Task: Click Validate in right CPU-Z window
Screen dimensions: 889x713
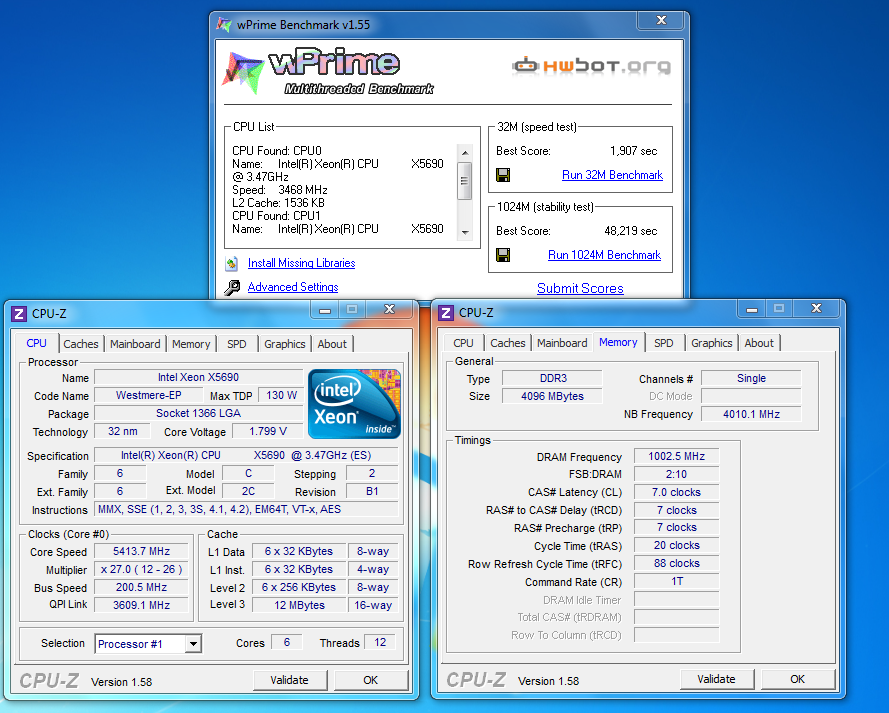Action: [x=717, y=679]
